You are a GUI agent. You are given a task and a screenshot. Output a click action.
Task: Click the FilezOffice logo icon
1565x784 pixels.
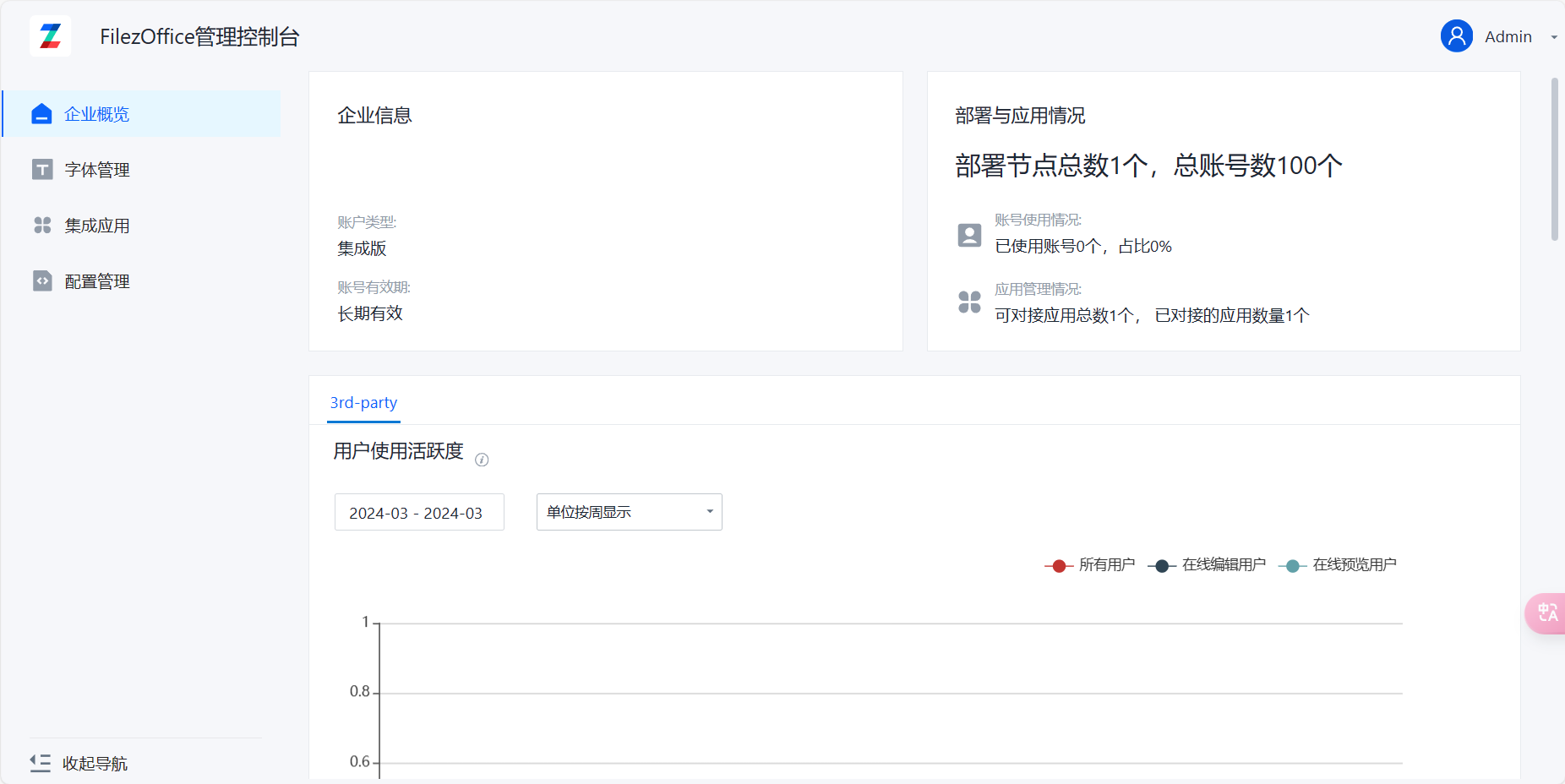(x=51, y=36)
